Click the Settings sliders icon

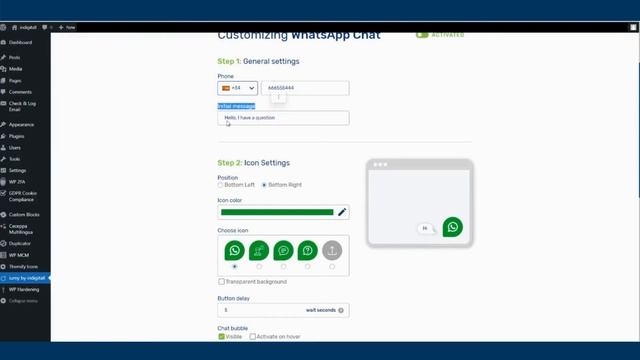tap(3, 171)
